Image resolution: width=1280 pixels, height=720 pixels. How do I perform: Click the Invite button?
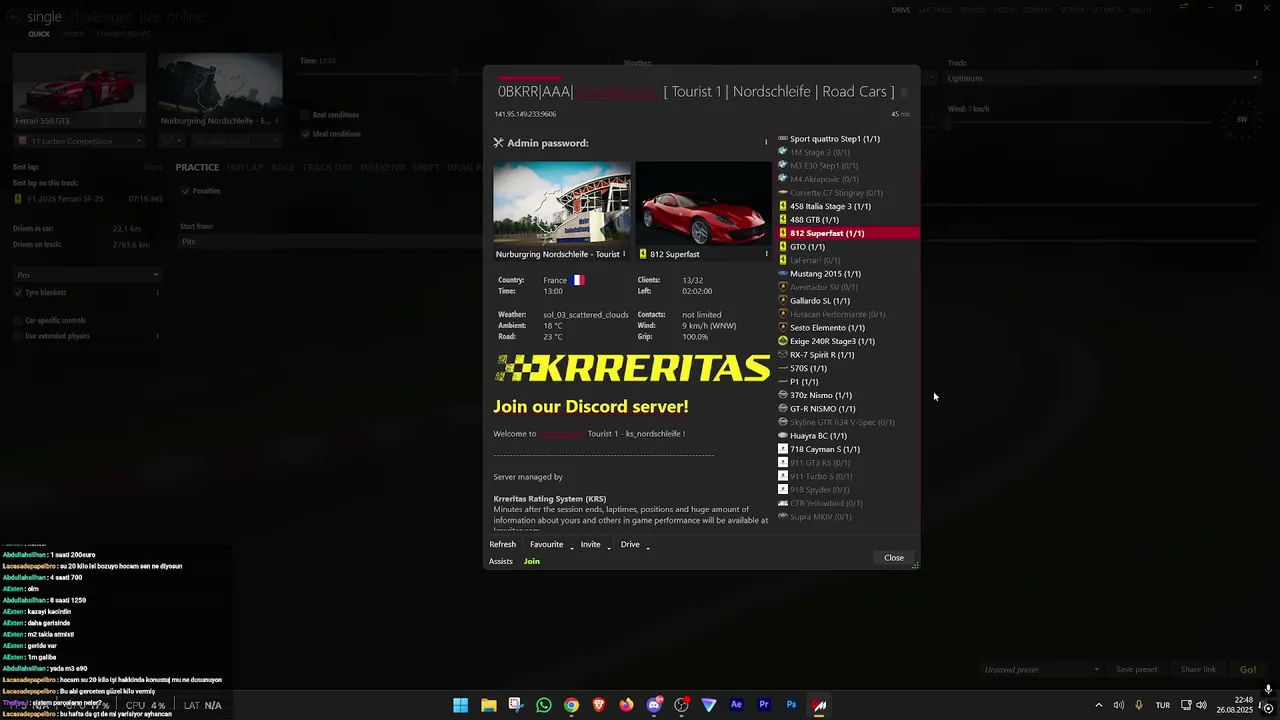591,545
